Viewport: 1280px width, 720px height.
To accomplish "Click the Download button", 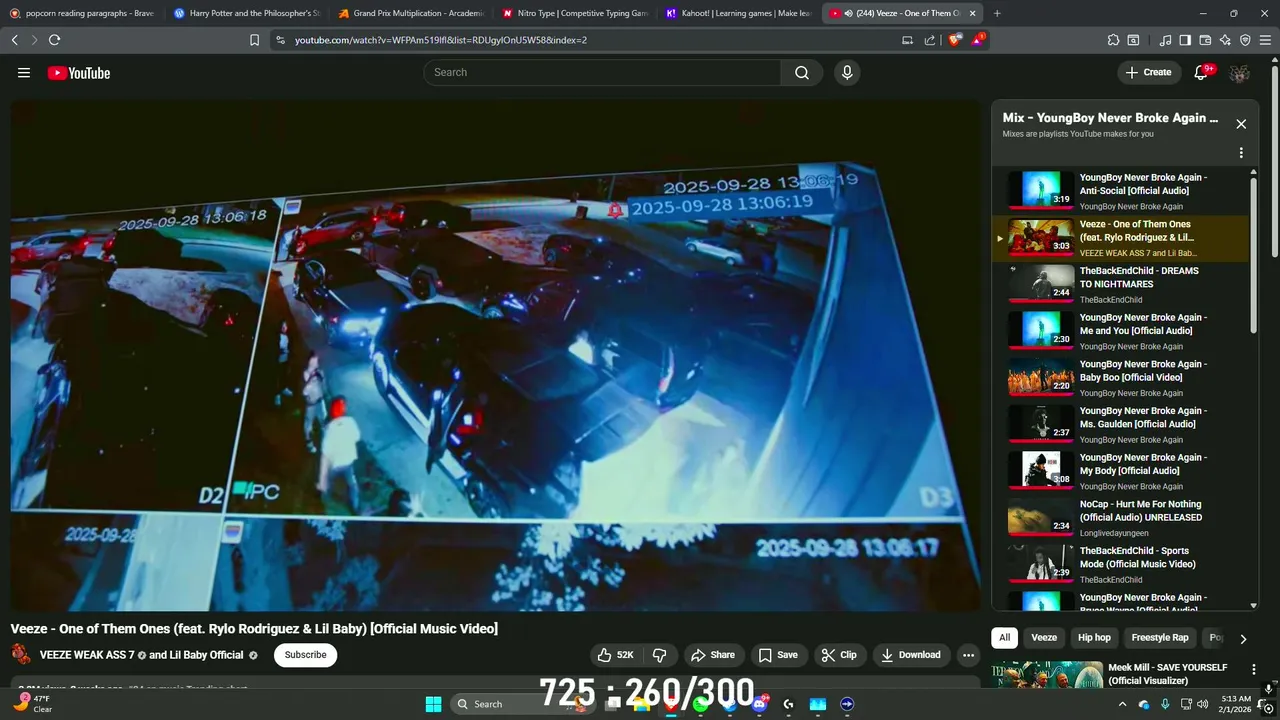I will [911, 655].
